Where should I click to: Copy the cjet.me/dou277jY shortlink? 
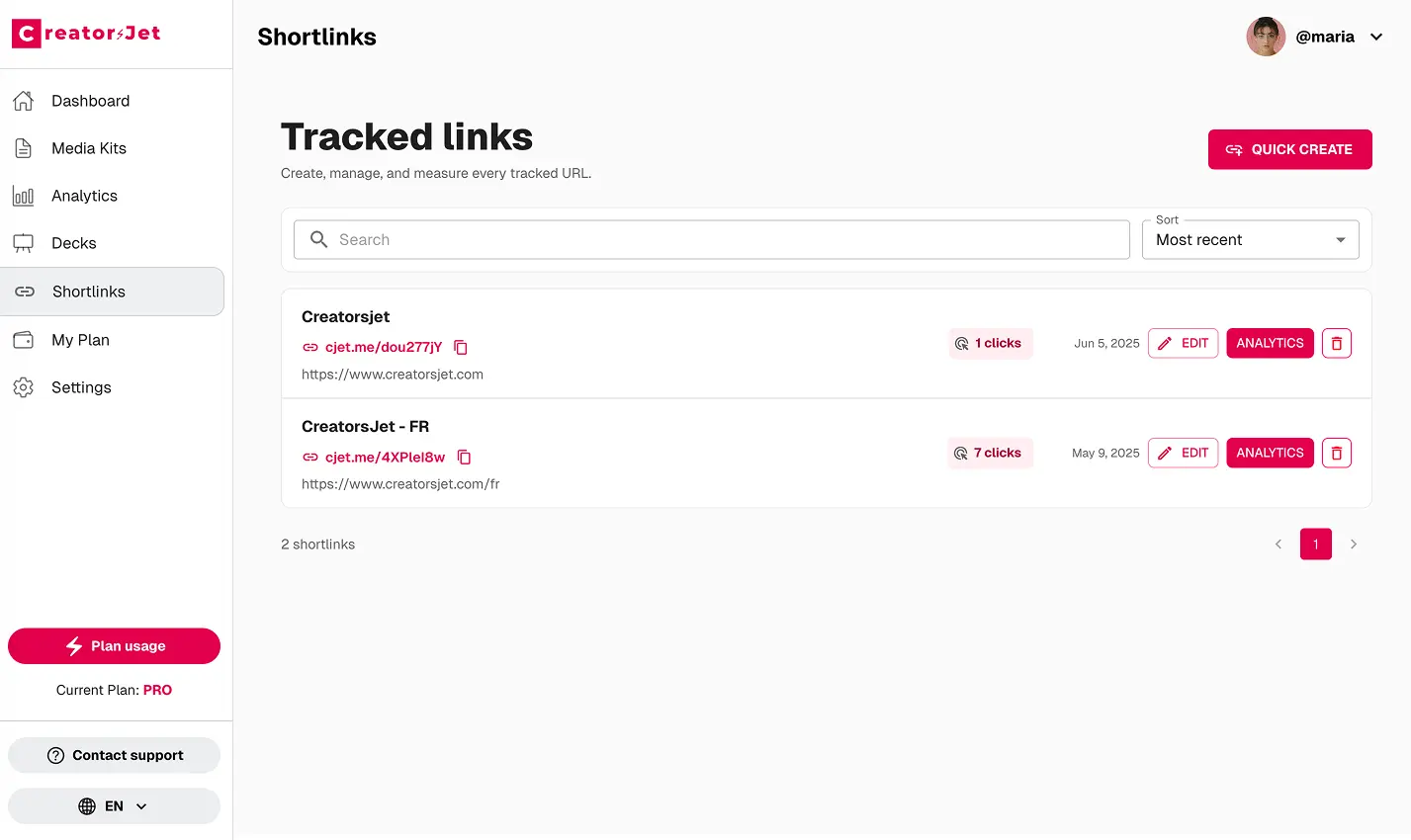460,347
